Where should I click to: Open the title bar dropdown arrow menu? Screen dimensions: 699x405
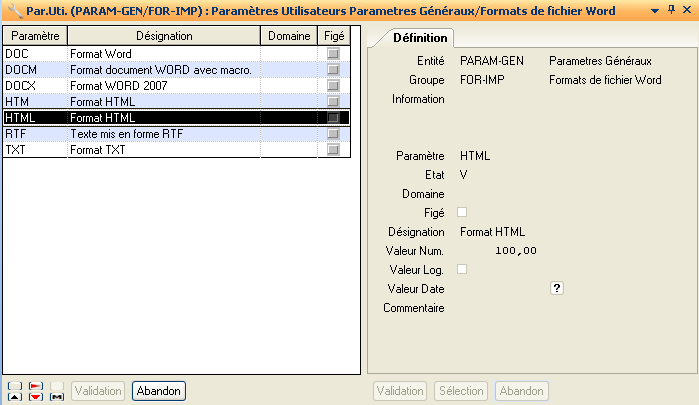pos(654,10)
